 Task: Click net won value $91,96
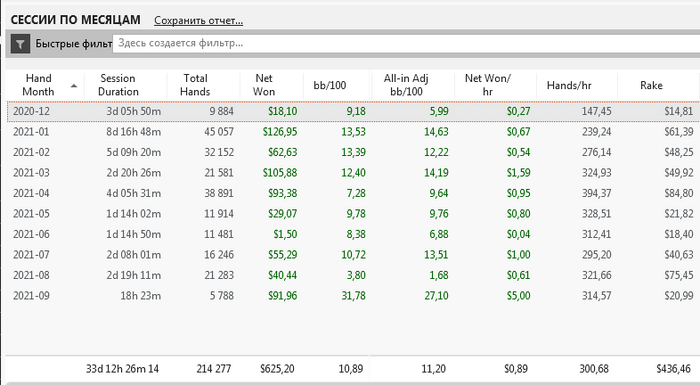pos(283,296)
